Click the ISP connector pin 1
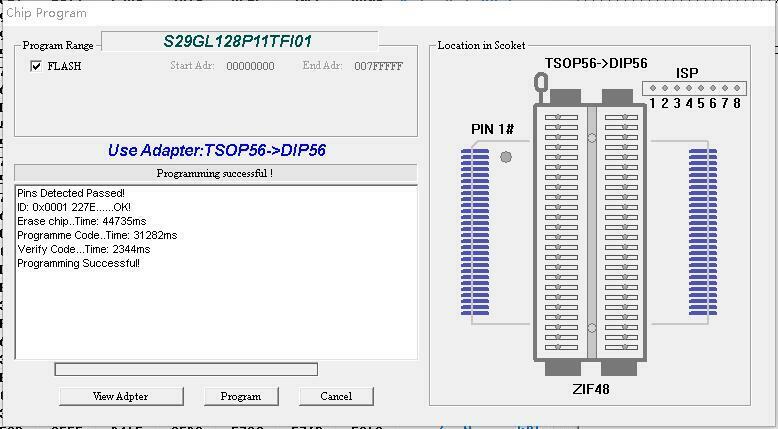Viewport: 778px width, 429px height. pos(652,89)
